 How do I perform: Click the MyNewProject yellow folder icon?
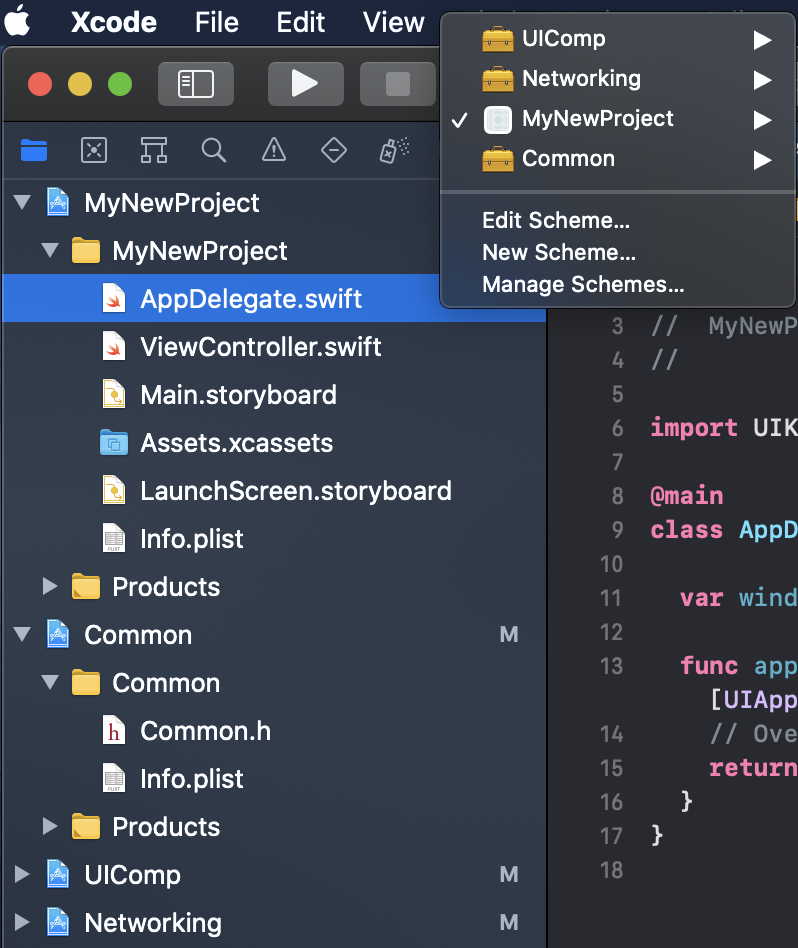tap(86, 250)
